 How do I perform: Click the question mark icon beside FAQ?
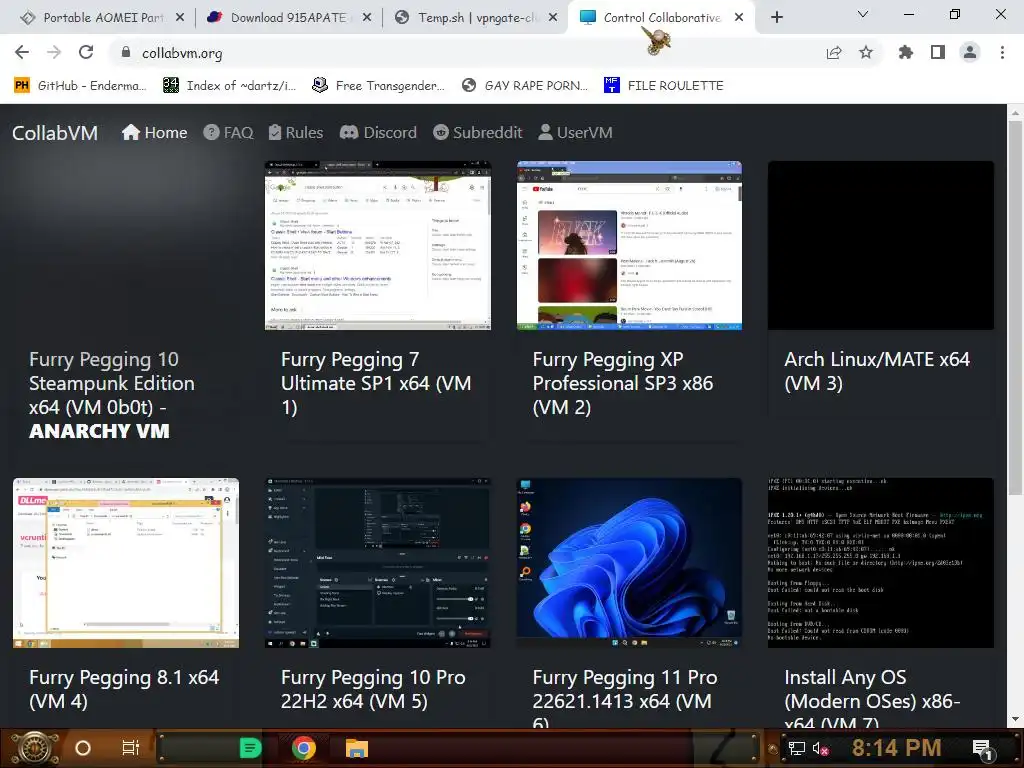(x=211, y=132)
